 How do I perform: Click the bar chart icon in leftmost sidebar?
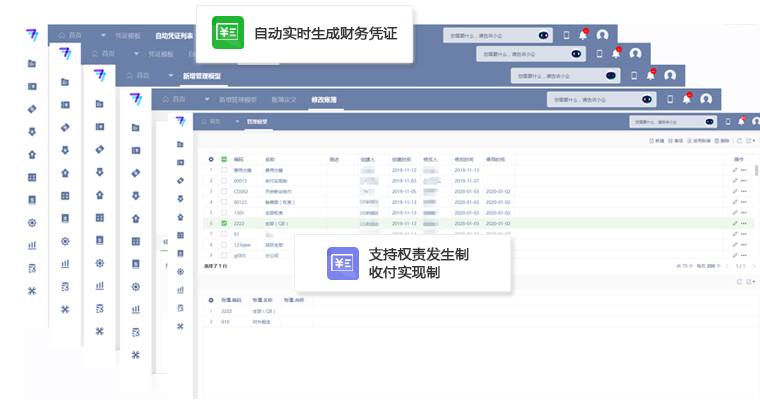tap(32, 244)
